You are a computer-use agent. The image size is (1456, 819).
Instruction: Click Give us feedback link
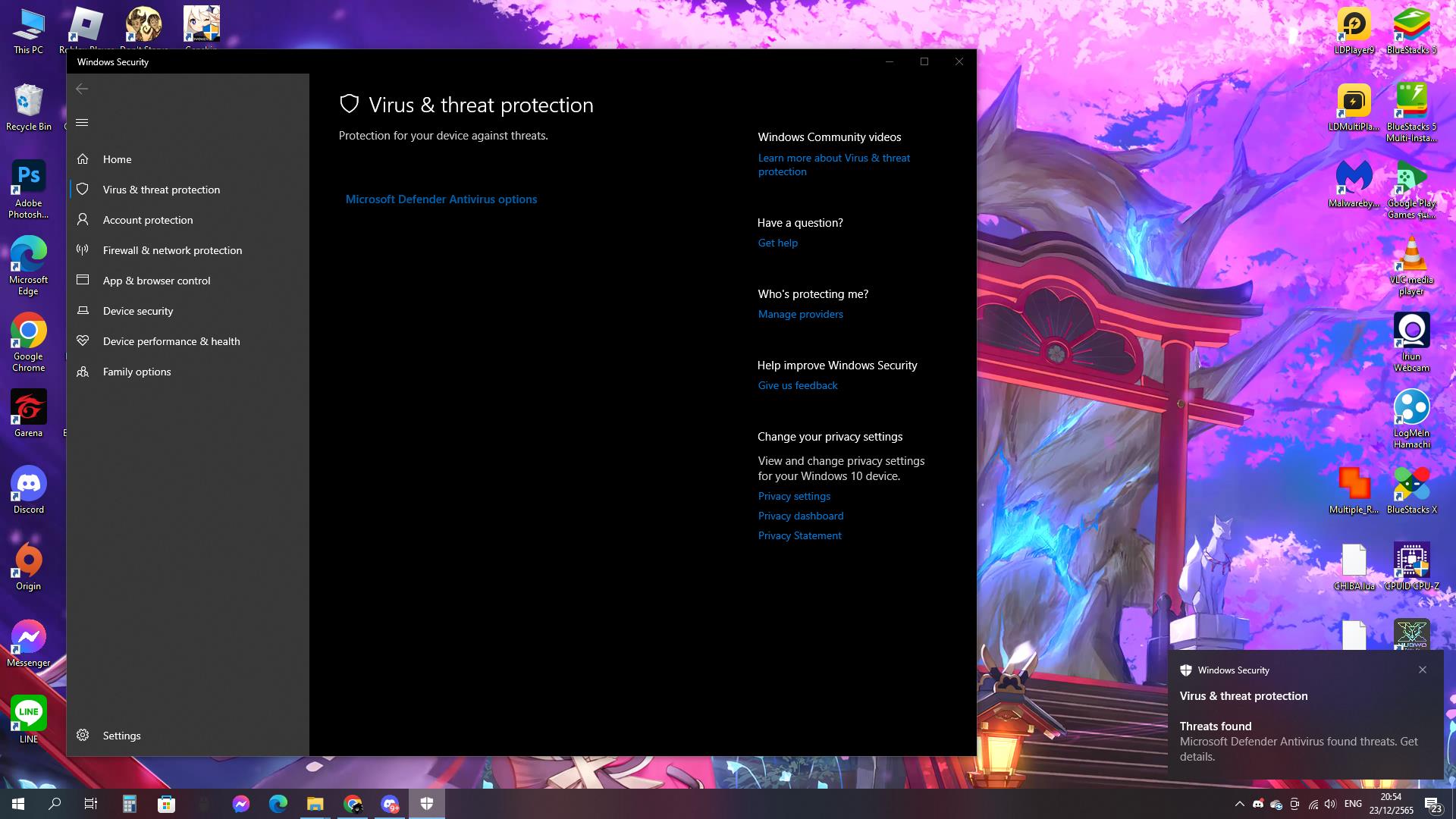(797, 385)
